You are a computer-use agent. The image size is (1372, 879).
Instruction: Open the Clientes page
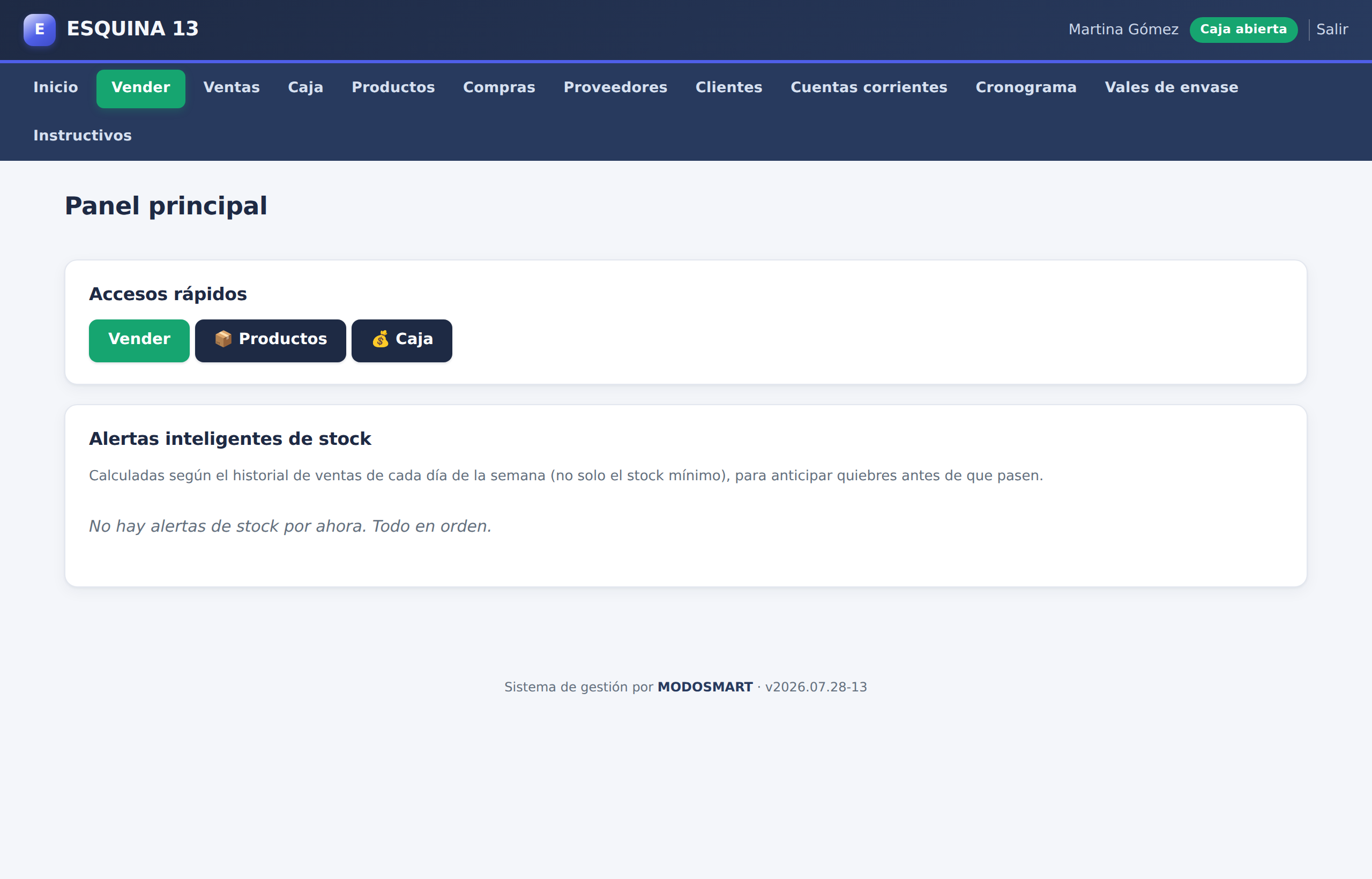tap(729, 87)
